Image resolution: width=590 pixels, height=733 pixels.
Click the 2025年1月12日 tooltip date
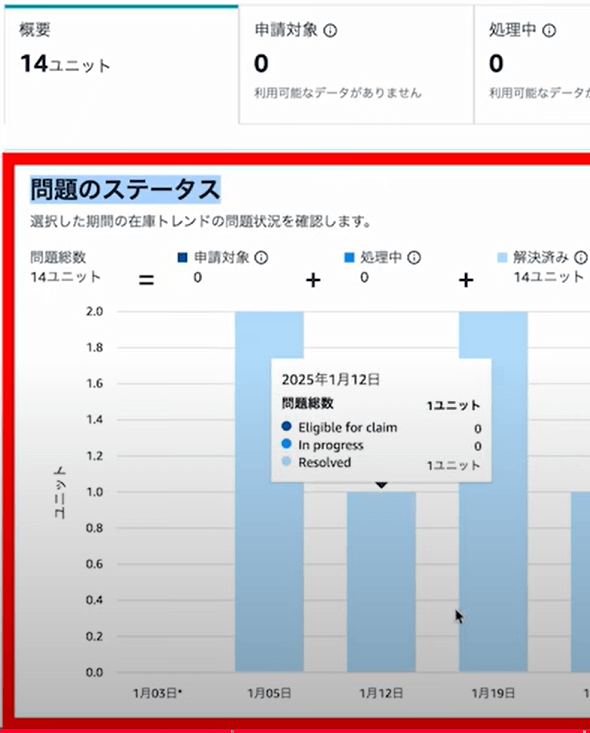331,380
